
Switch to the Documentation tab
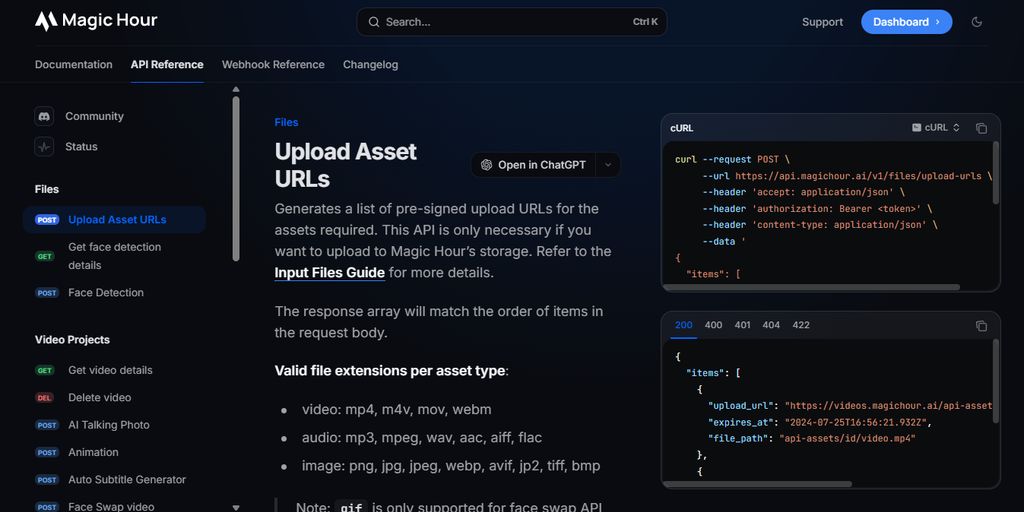[x=74, y=65]
